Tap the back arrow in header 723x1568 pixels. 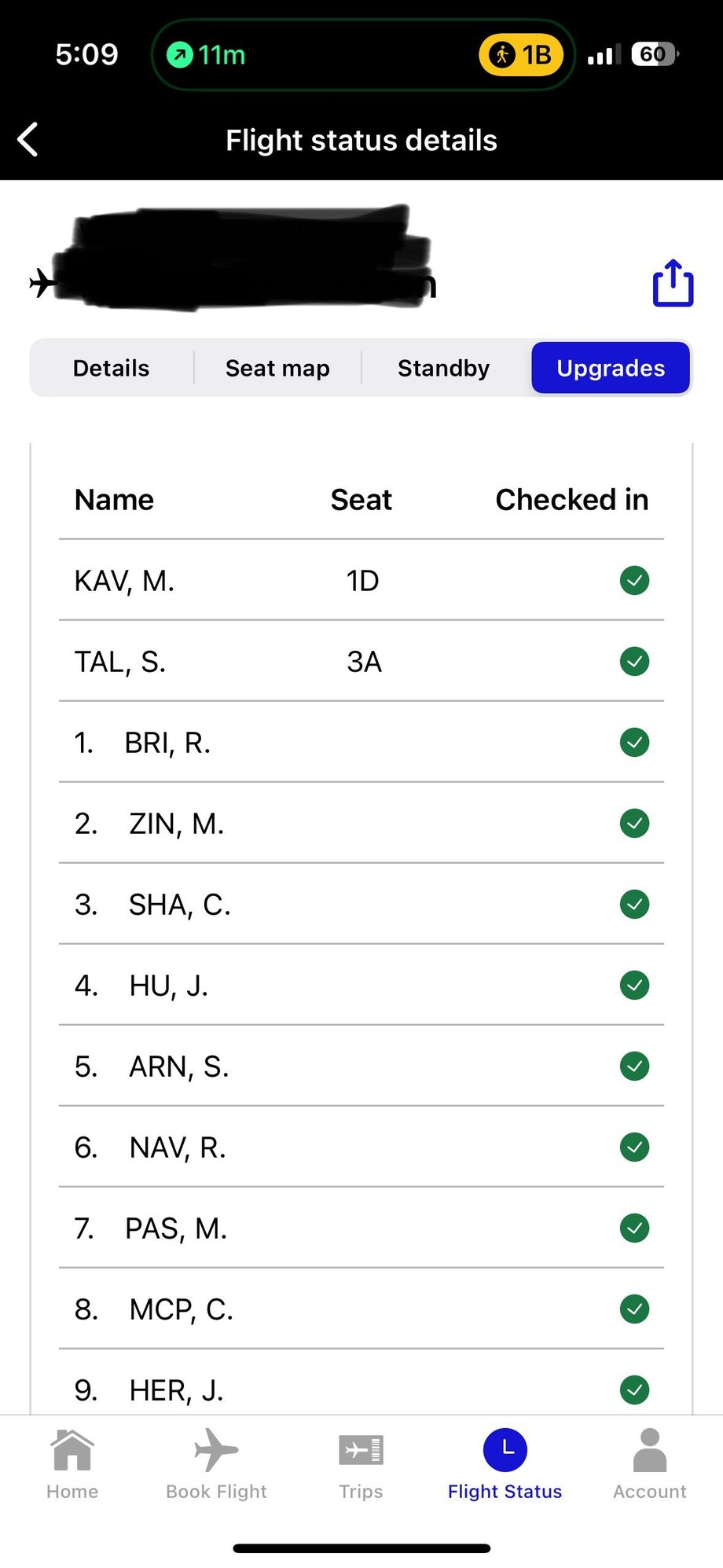(28, 140)
